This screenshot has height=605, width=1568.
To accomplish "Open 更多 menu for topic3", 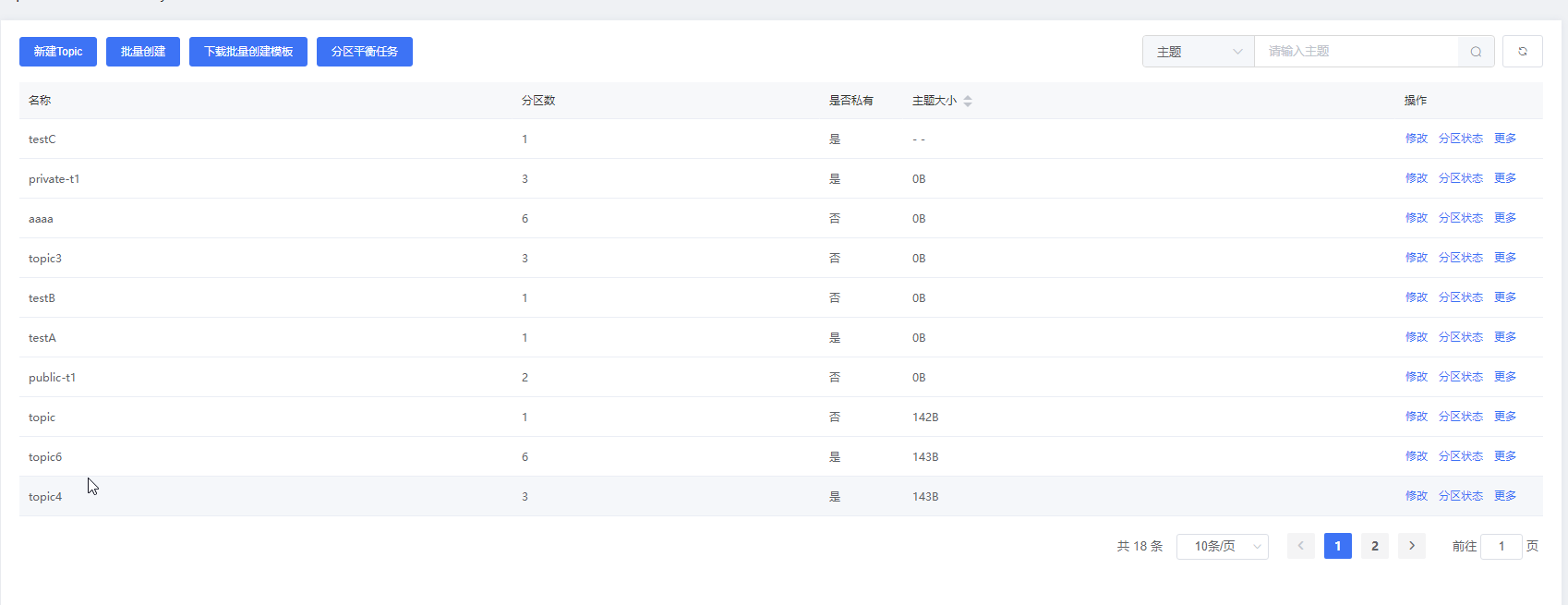I will [1505, 258].
